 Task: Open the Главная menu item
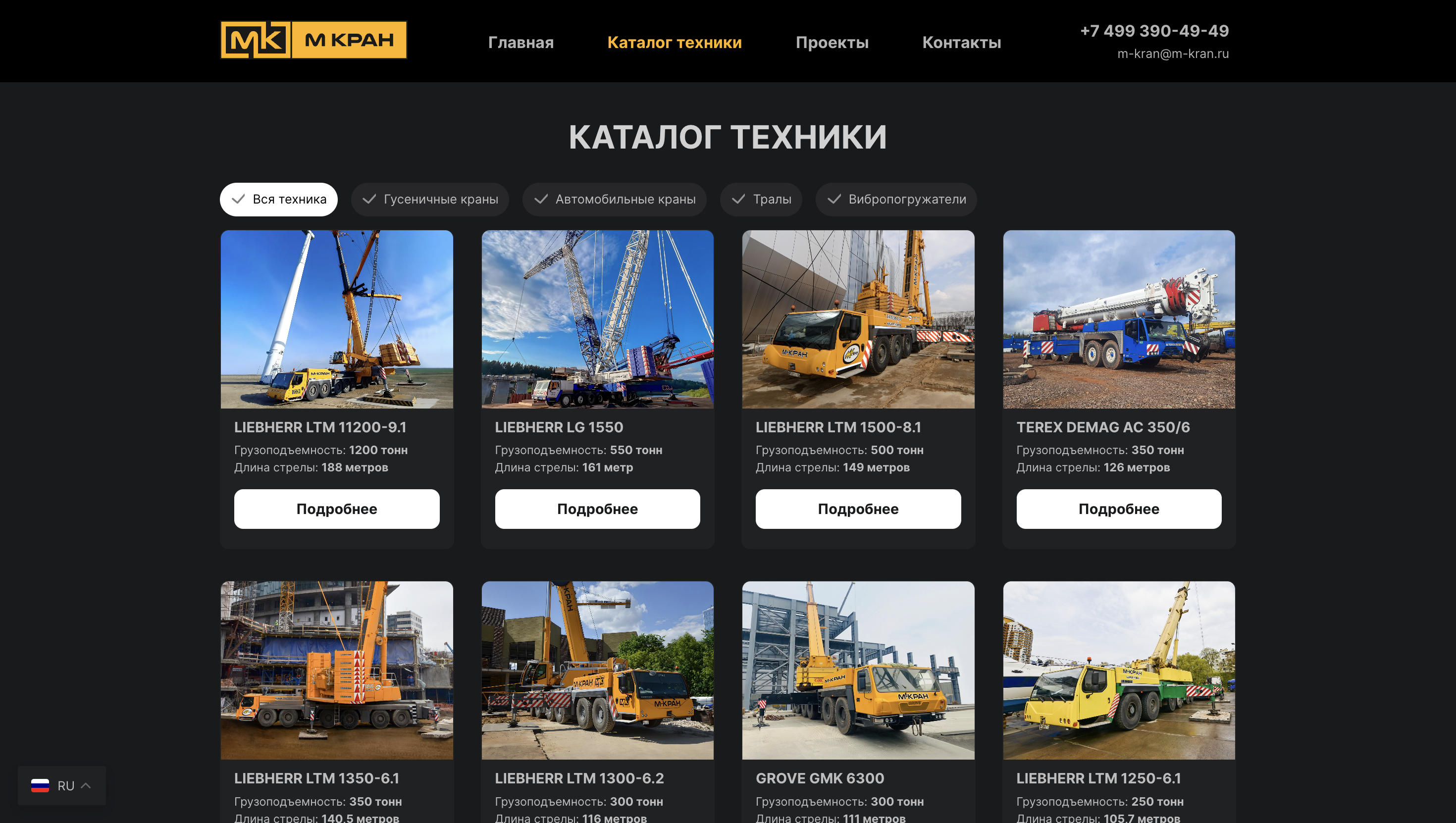[x=520, y=43]
